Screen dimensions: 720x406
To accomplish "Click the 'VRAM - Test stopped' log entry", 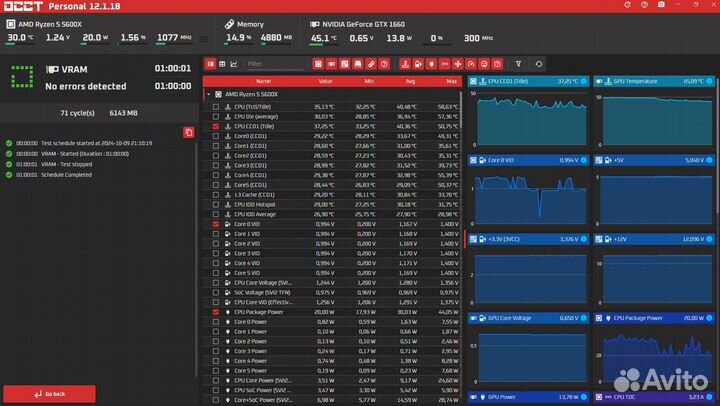I will tap(66, 164).
